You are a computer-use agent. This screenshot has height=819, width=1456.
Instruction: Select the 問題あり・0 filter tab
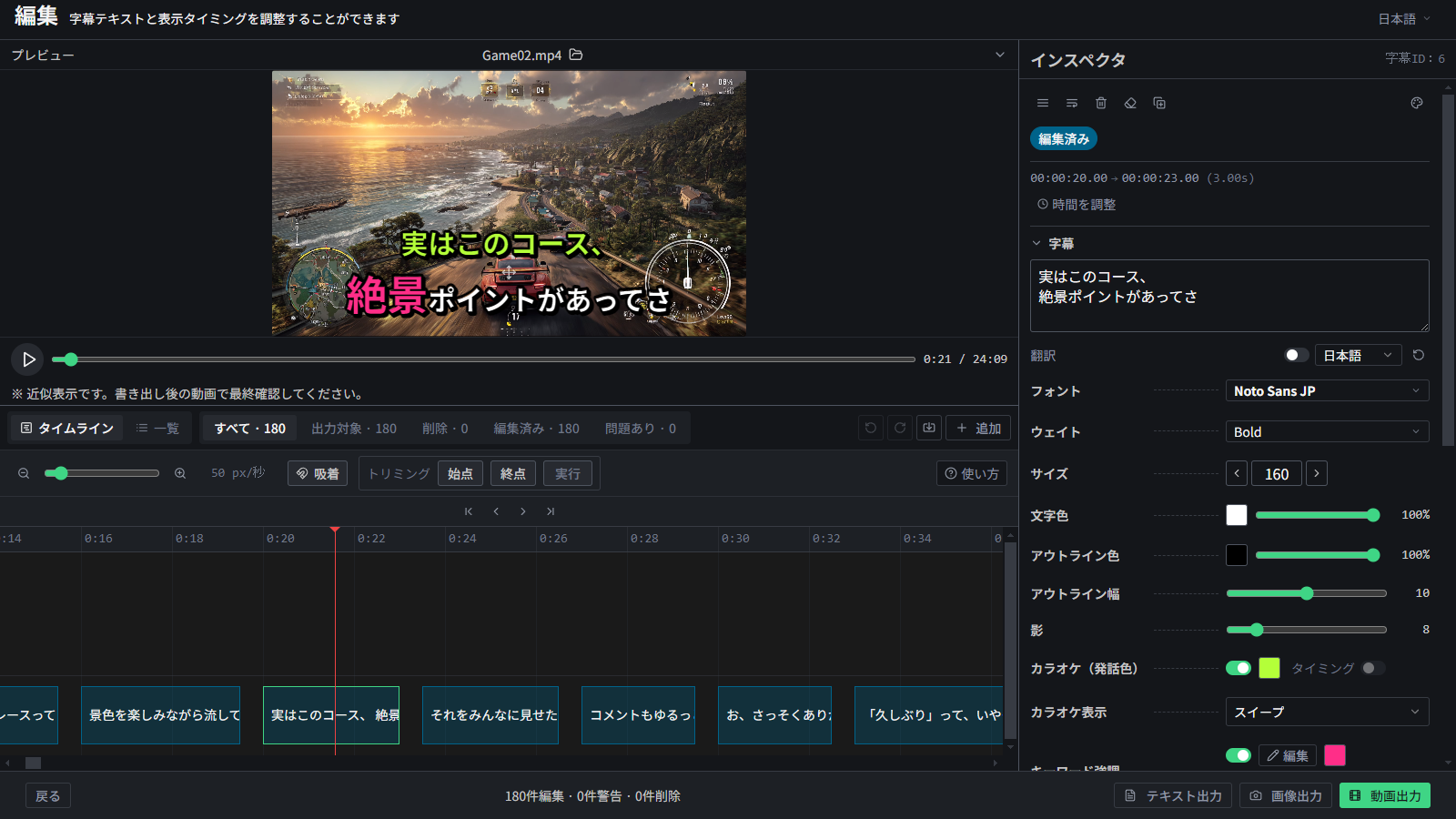641,428
